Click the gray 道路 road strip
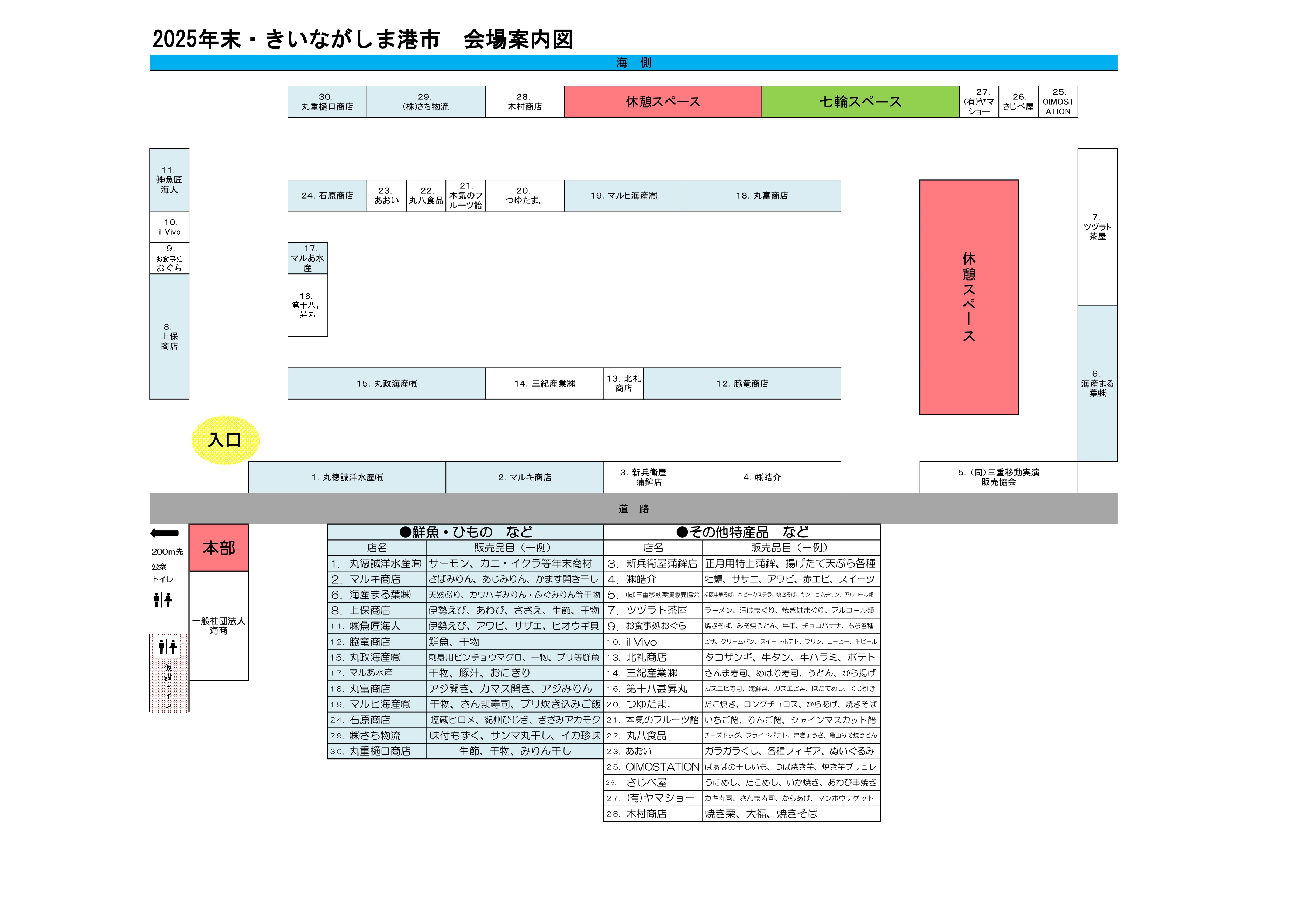 point(633,509)
